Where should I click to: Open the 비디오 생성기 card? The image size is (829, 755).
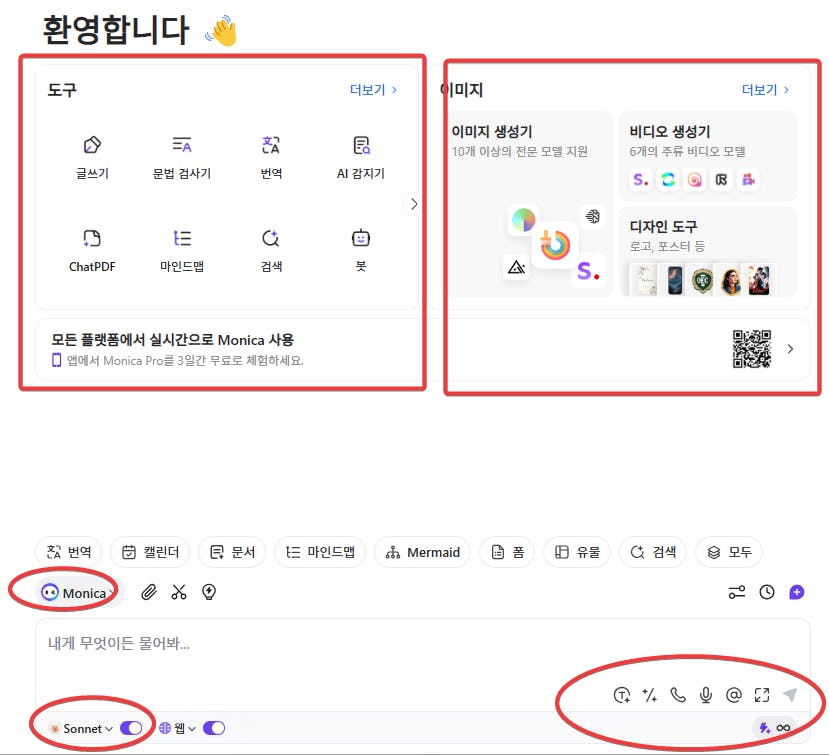click(x=707, y=156)
